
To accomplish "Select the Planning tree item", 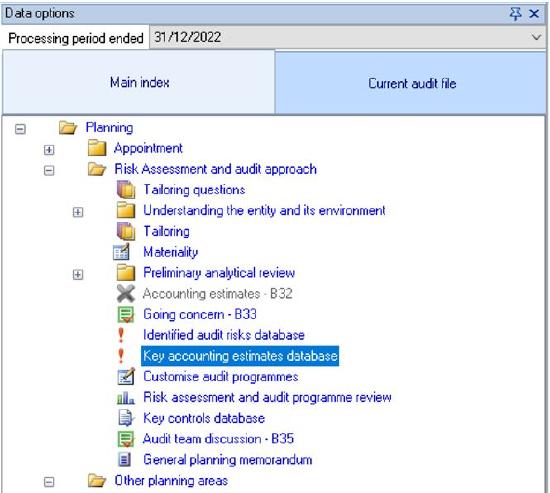I will (x=109, y=128).
